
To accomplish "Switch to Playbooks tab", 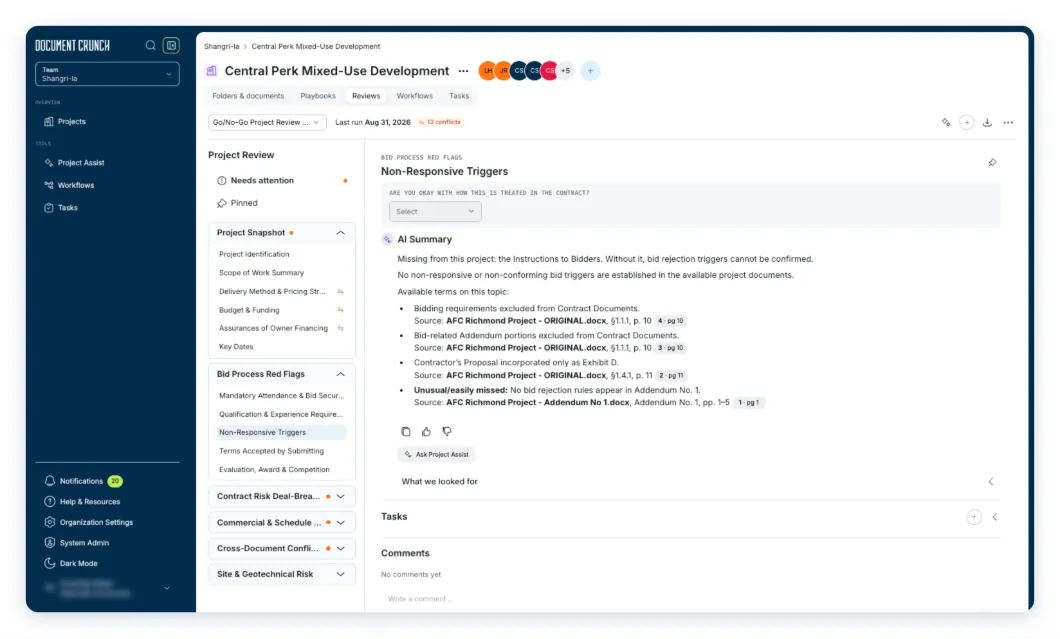I will (x=318, y=96).
